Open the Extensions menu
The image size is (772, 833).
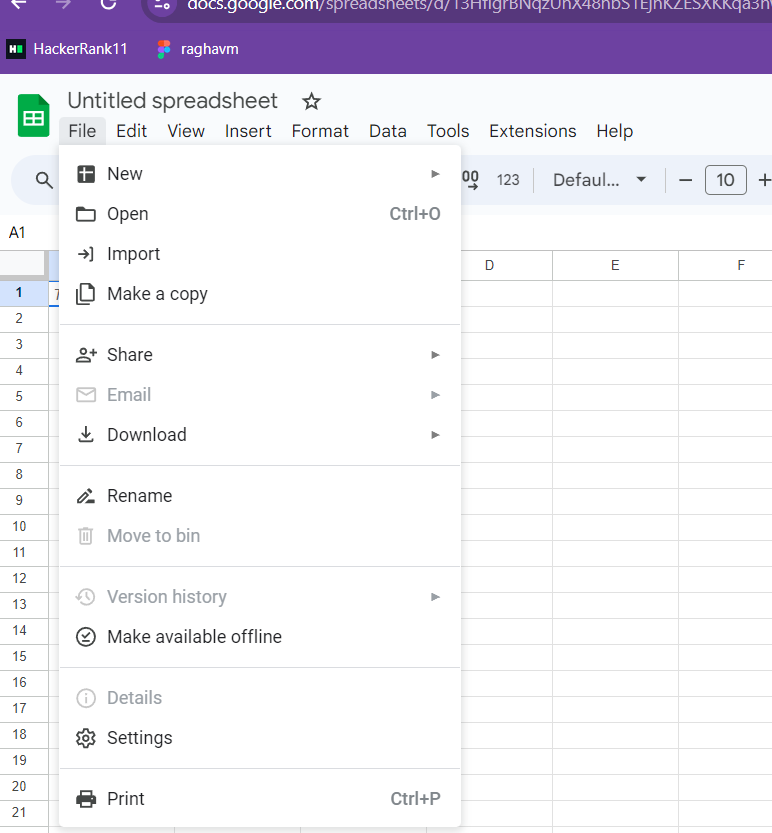[x=532, y=131]
